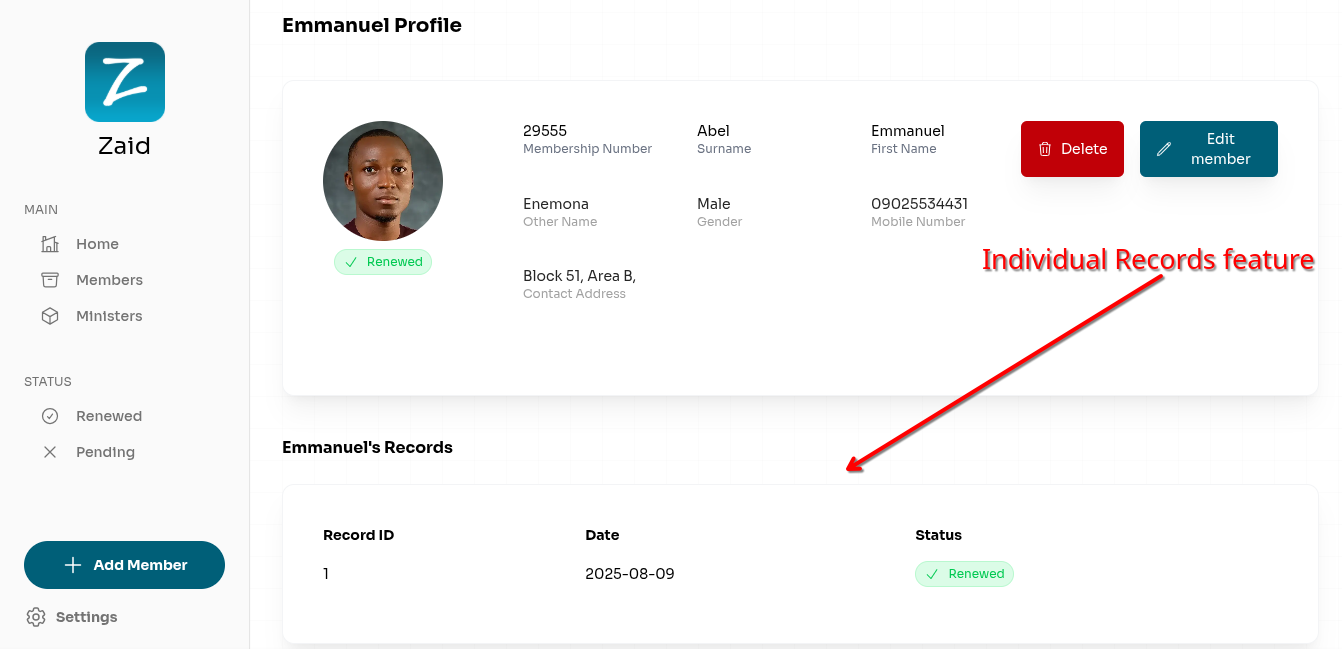The height and width of the screenshot is (649, 1342).
Task: Click the Renewed badge in records table
Action: click(x=964, y=574)
